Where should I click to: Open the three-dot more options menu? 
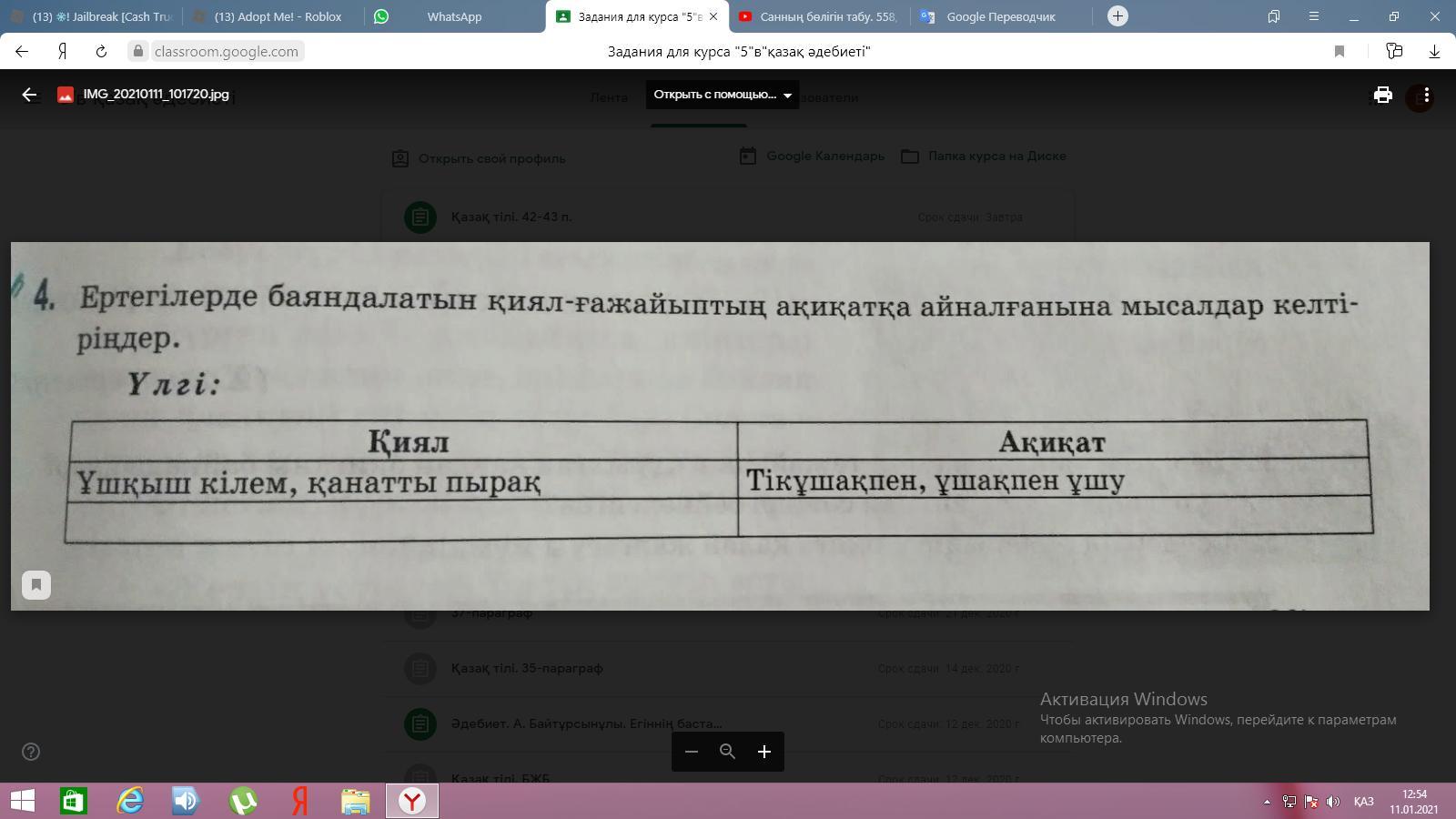(1426, 95)
